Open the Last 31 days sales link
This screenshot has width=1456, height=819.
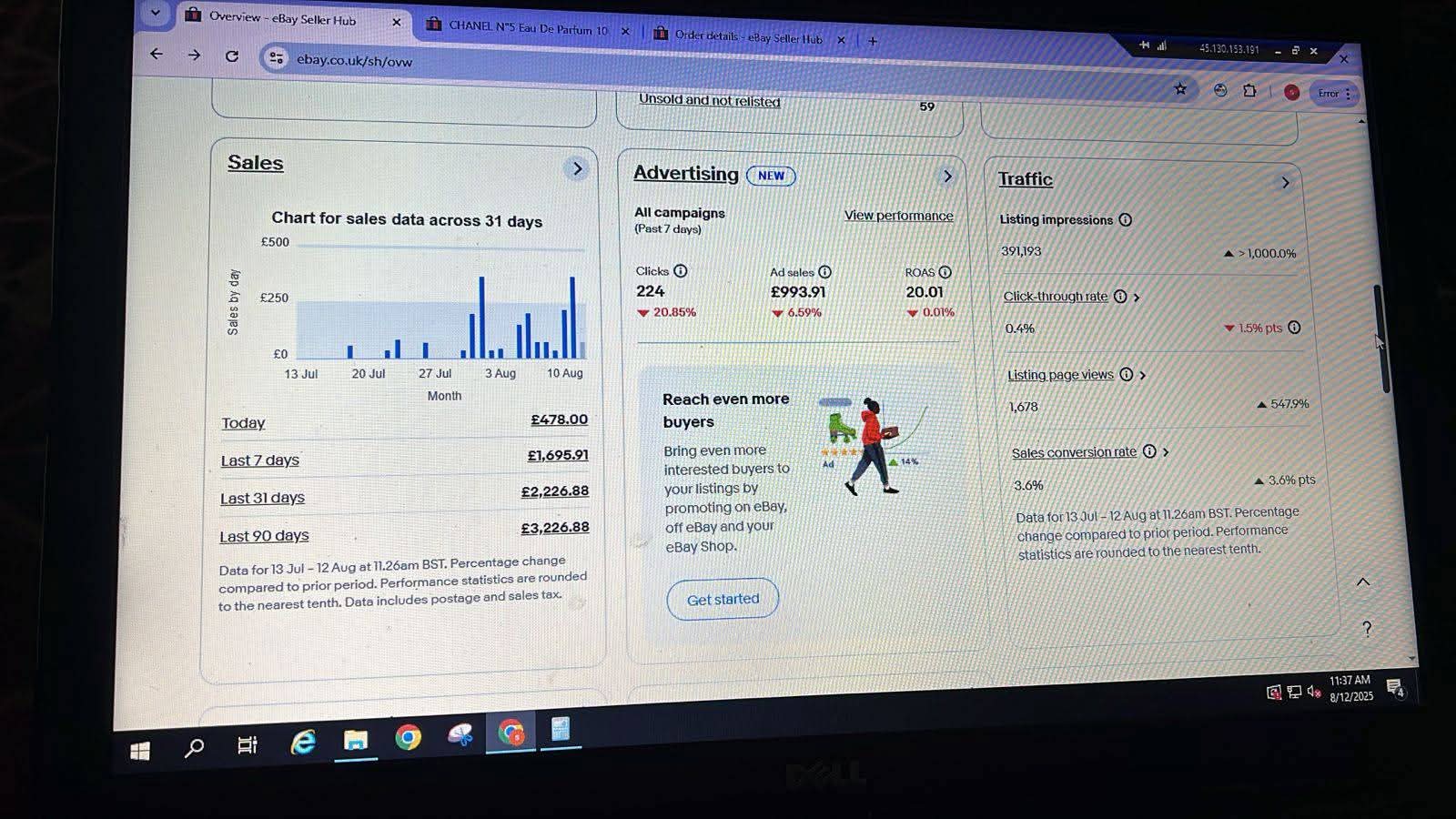coord(262,498)
